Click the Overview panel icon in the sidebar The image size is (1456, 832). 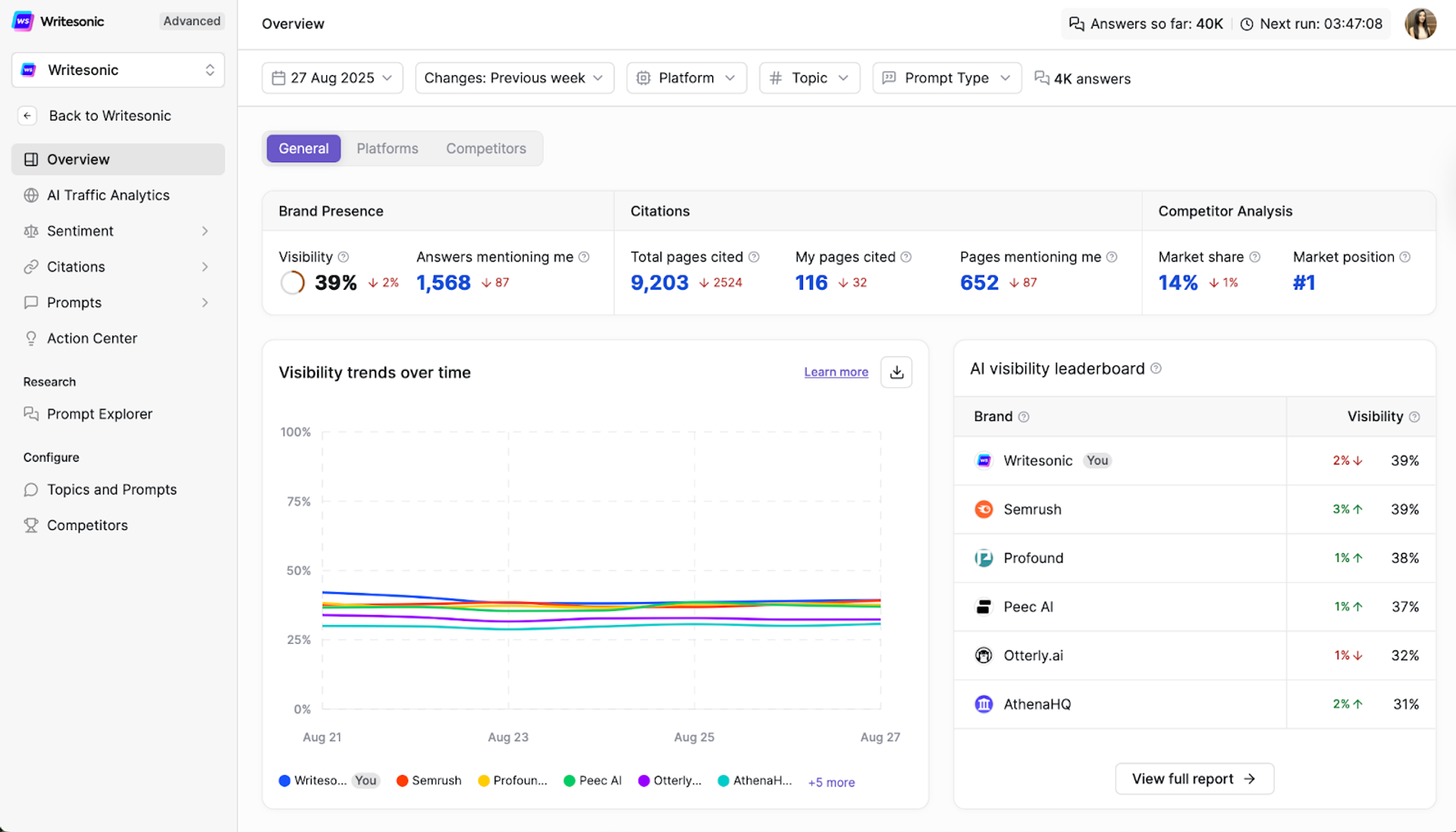coord(31,159)
